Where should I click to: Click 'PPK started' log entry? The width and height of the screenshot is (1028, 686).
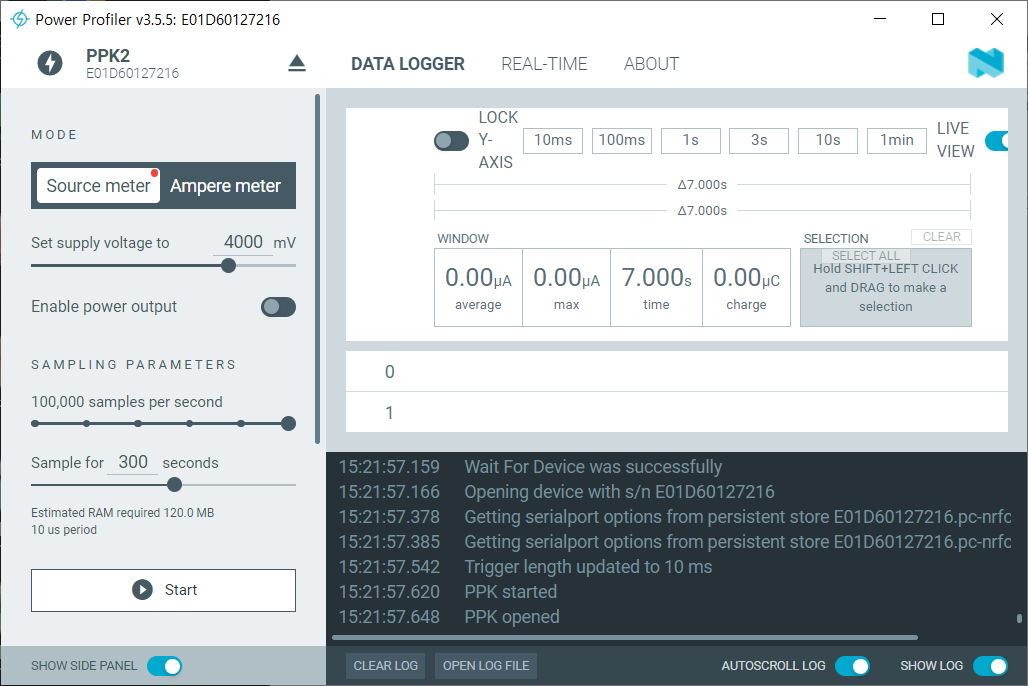511,592
